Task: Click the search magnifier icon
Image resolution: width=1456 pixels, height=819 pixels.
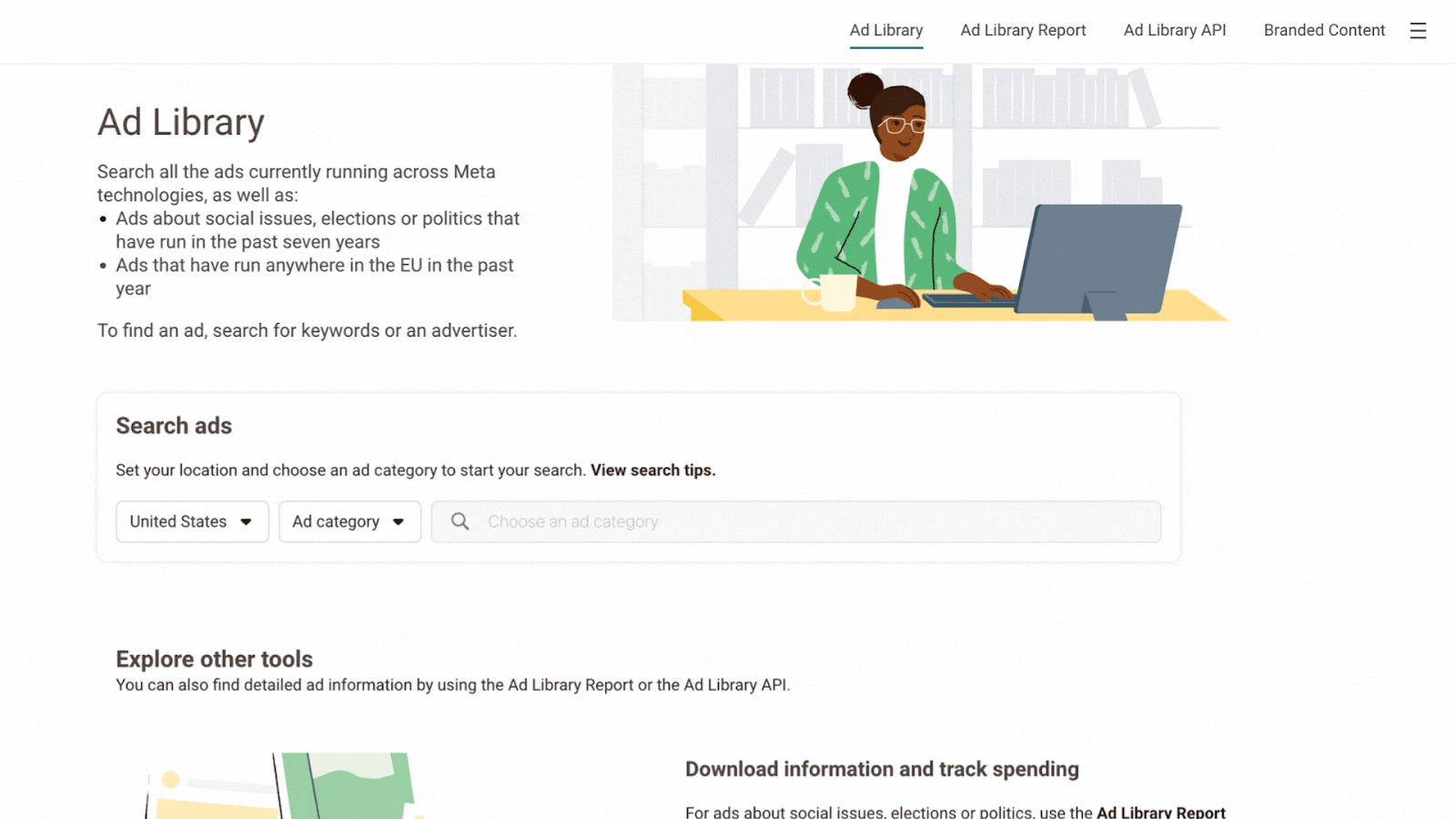Action: click(x=460, y=521)
